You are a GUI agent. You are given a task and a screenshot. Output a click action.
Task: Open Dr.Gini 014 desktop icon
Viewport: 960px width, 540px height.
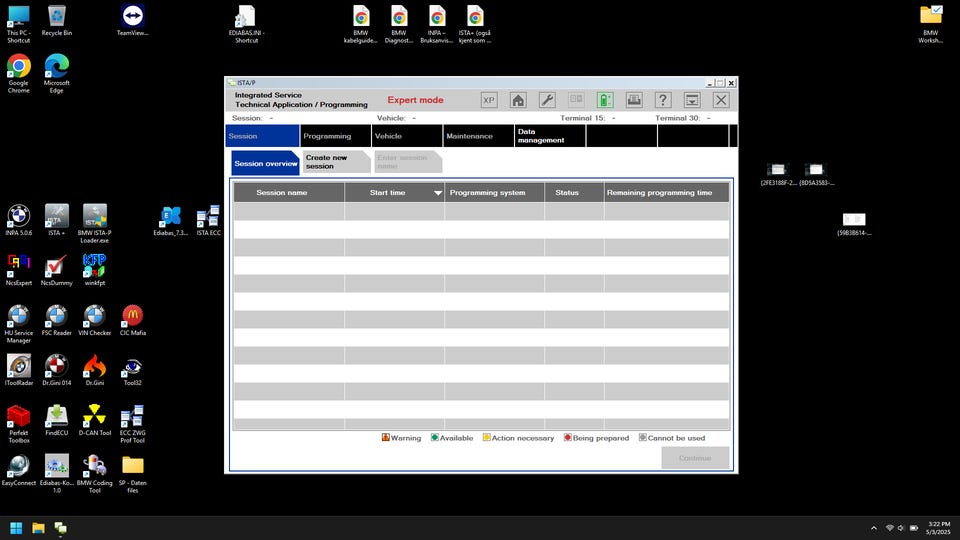tap(56, 370)
